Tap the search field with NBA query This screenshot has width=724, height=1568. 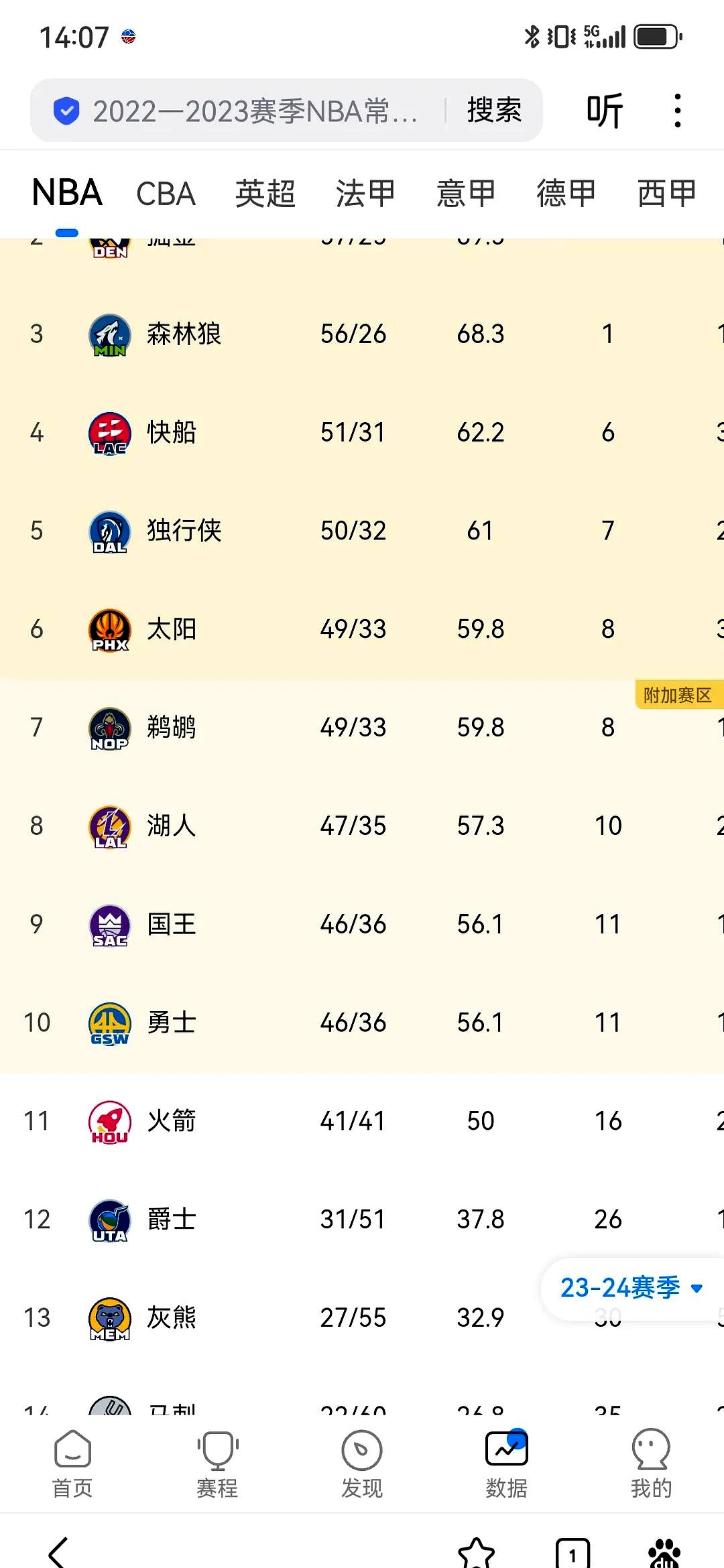pos(255,111)
